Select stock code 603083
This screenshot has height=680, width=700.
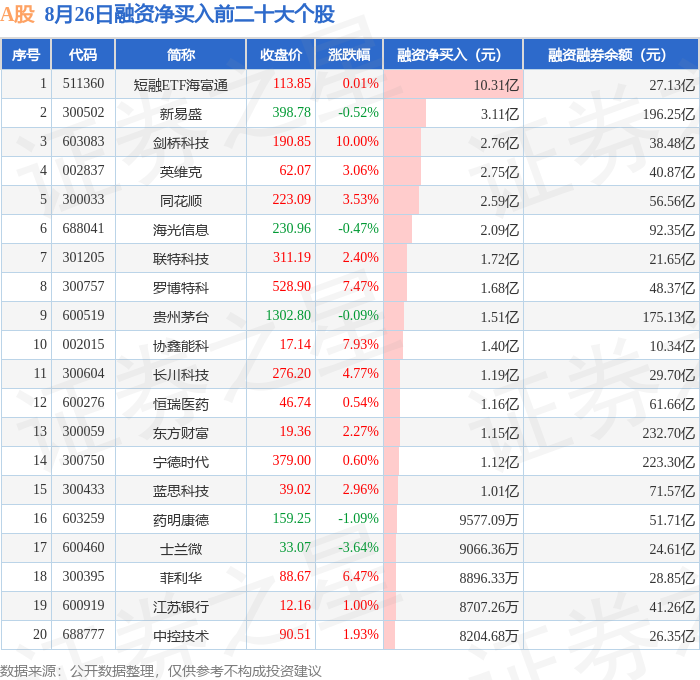point(83,142)
